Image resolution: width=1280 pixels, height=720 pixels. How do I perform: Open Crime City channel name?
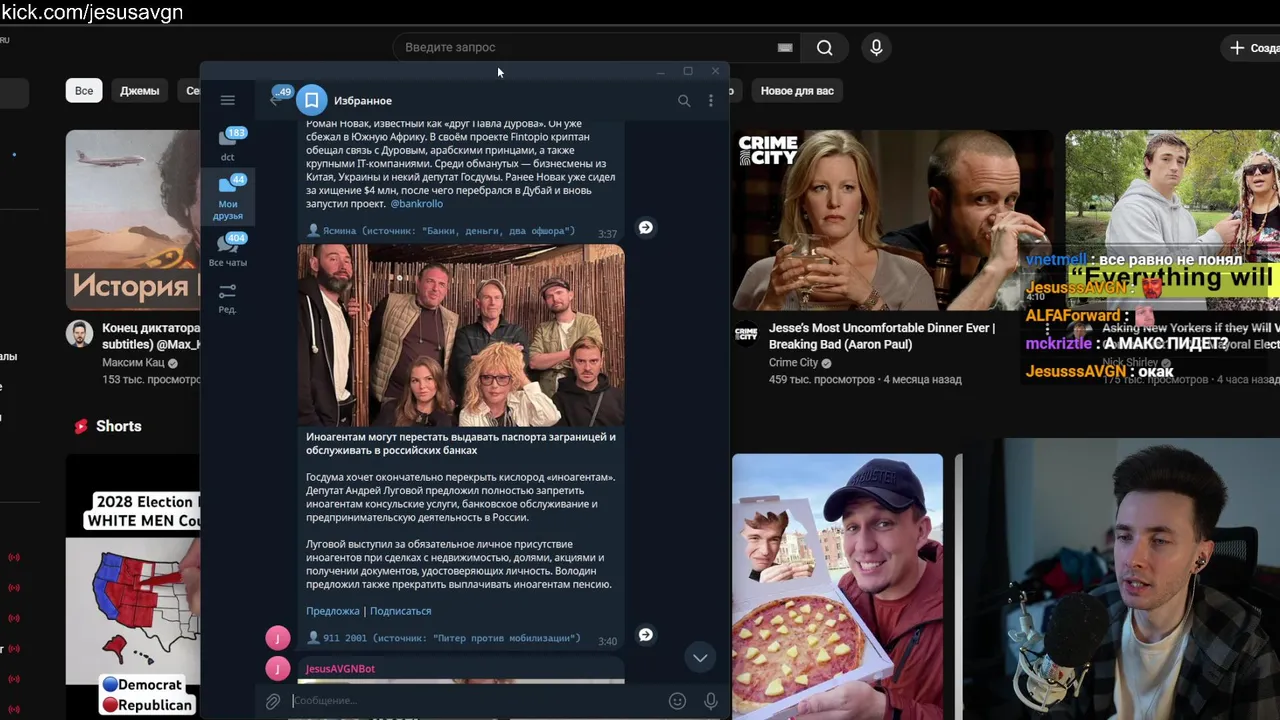tap(793, 363)
